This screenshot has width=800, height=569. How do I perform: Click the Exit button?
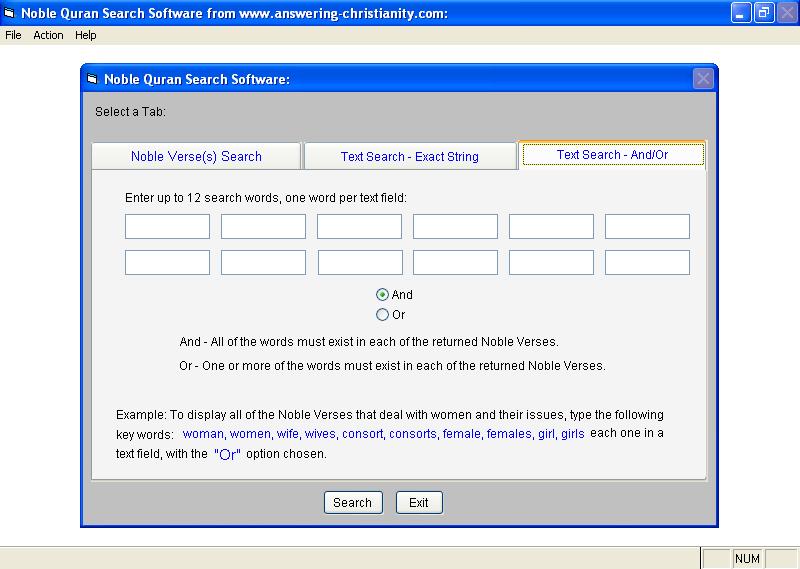[419, 503]
